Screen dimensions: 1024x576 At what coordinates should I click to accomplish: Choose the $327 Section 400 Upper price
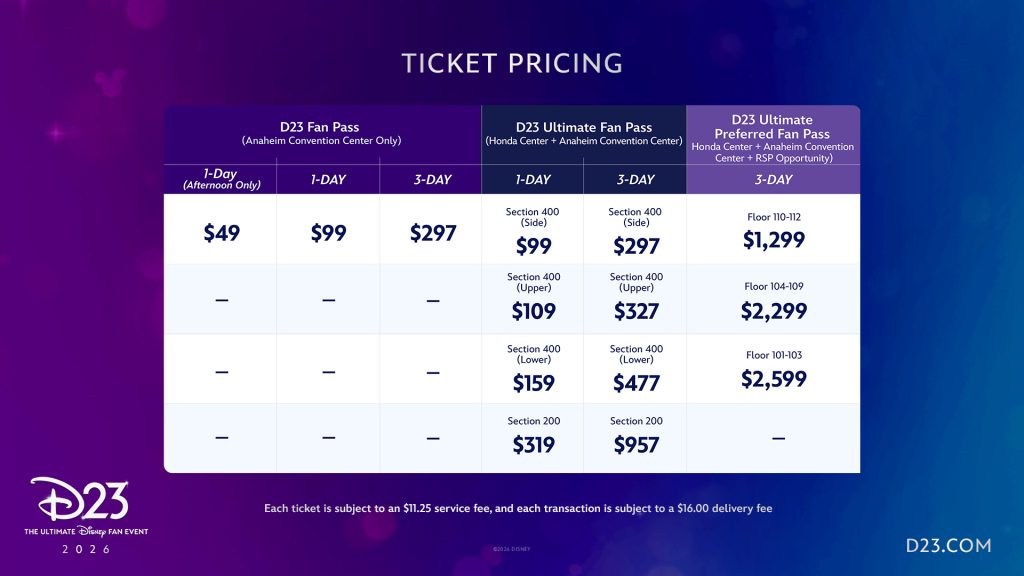(x=635, y=311)
